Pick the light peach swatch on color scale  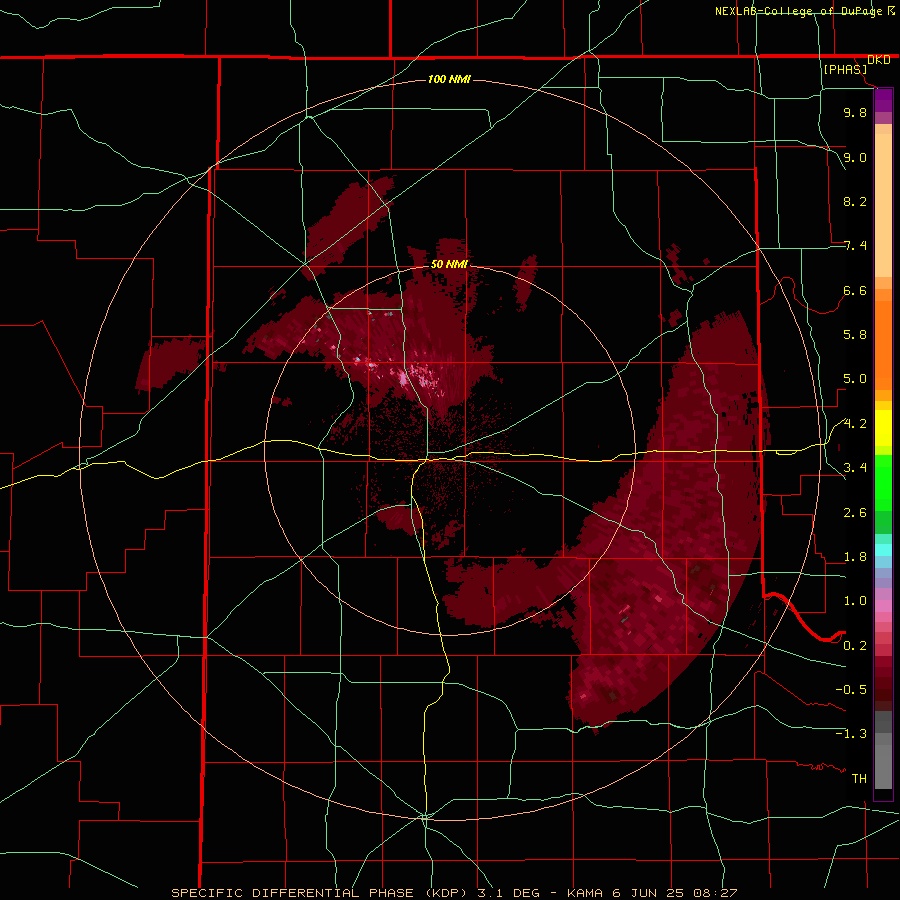pos(883,205)
